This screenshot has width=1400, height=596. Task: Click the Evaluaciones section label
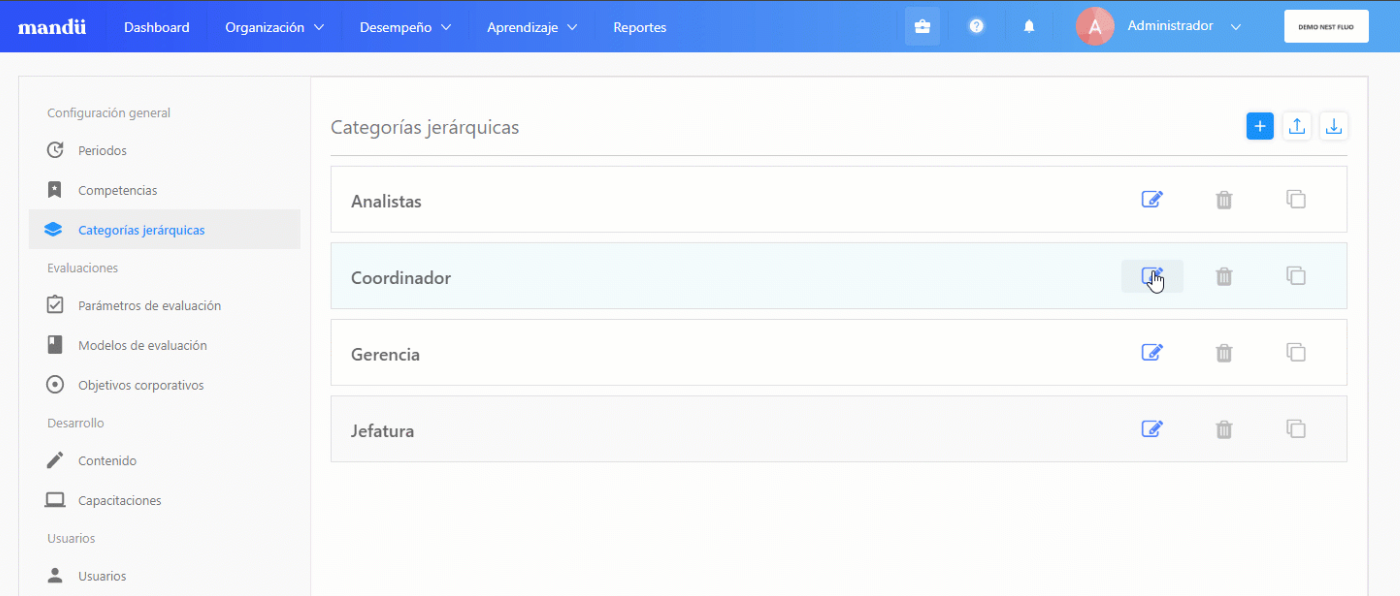[83, 268]
